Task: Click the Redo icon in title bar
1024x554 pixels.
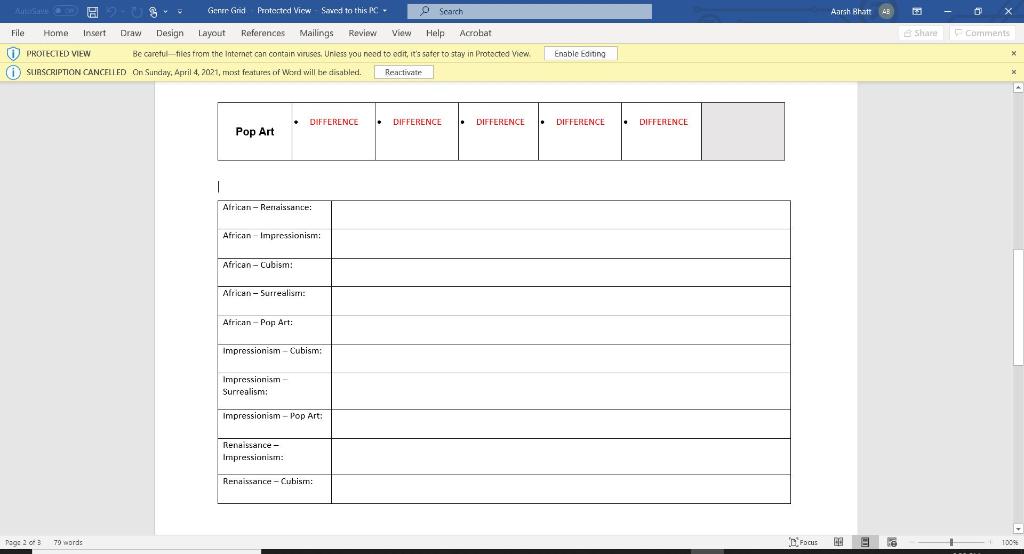Action: [x=136, y=12]
